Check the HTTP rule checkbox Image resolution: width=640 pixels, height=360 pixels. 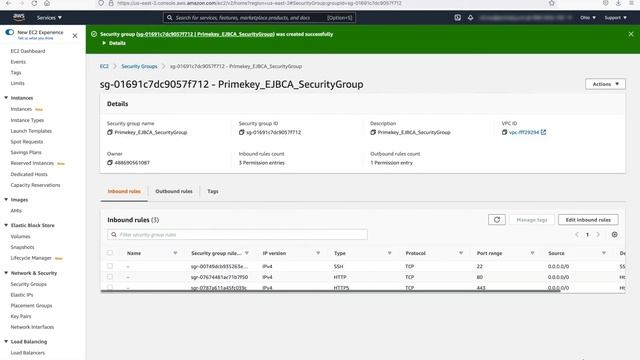tap(110, 277)
